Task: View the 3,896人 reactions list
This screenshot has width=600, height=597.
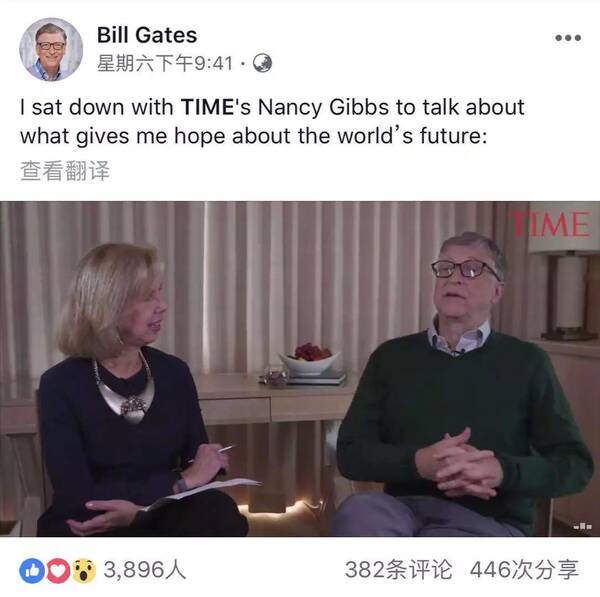Action: pos(145,570)
